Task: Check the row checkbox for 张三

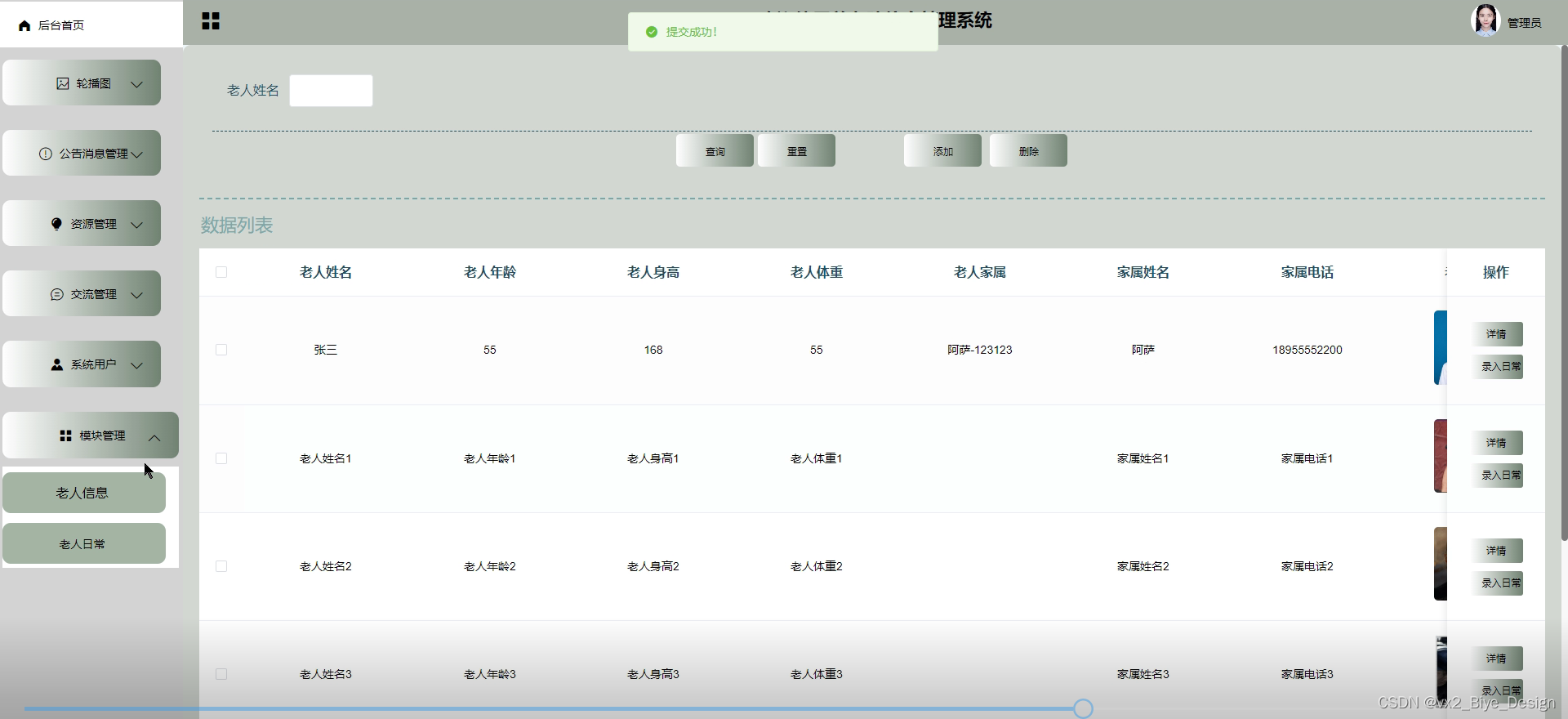Action: pyautogui.click(x=221, y=350)
